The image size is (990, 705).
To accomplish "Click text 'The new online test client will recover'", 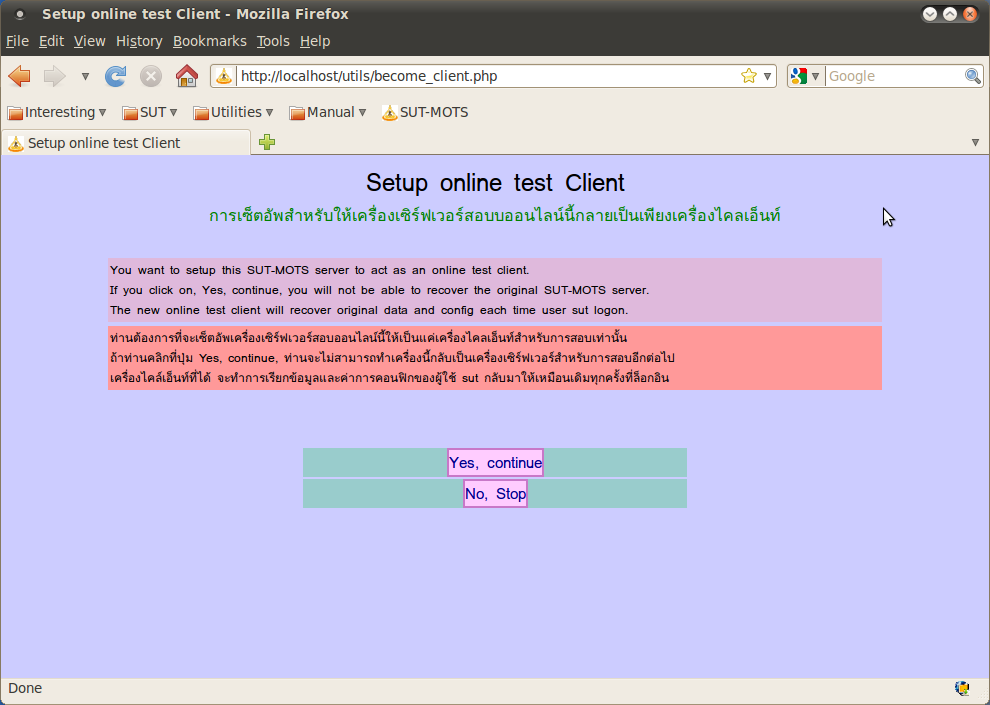I will (x=222, y=311).
